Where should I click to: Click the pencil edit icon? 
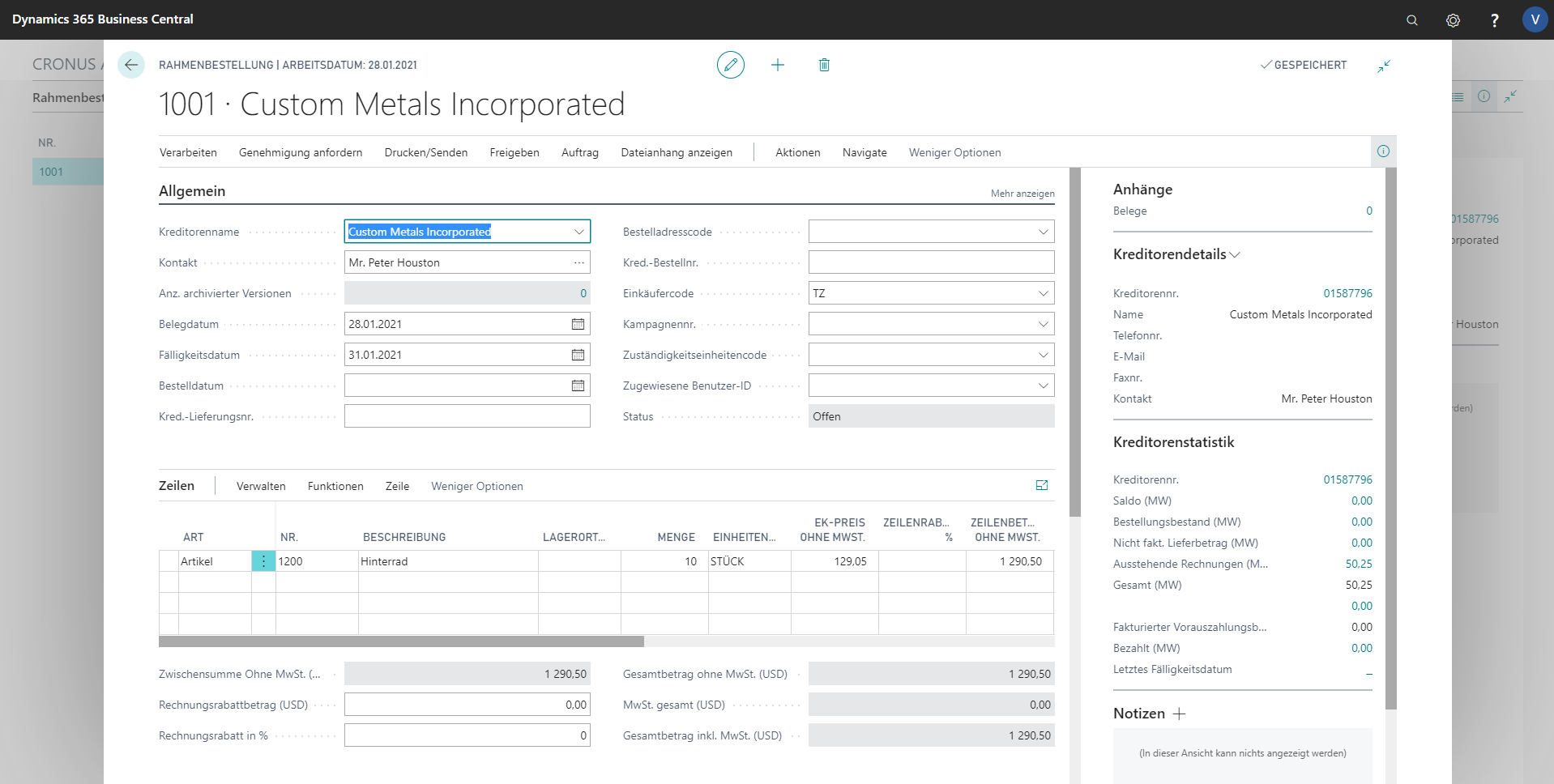(x=731, y=65)
